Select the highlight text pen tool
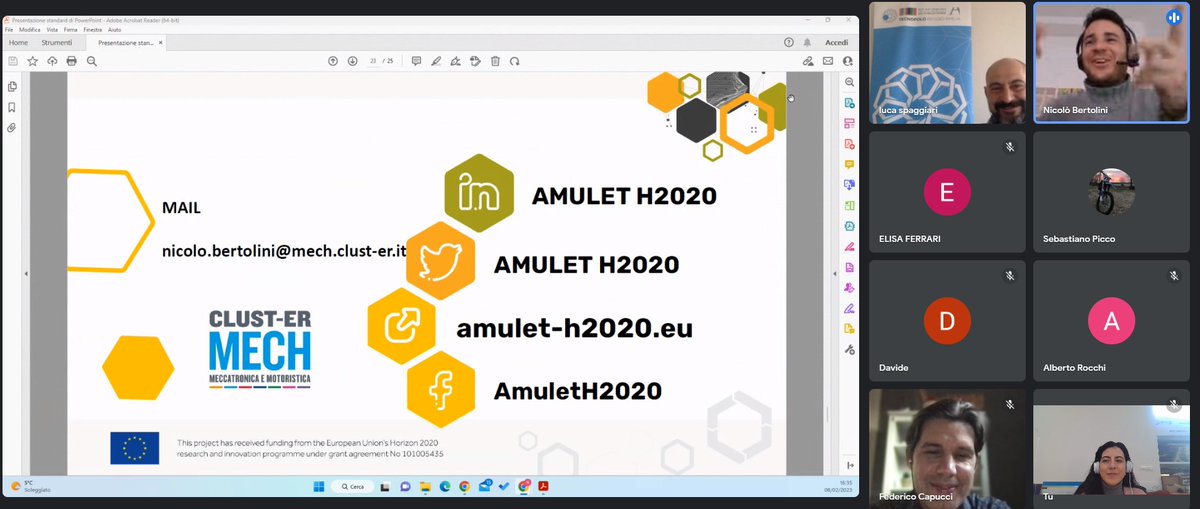The width and height of the screenshot is (1200, 509). click(436, 61)
